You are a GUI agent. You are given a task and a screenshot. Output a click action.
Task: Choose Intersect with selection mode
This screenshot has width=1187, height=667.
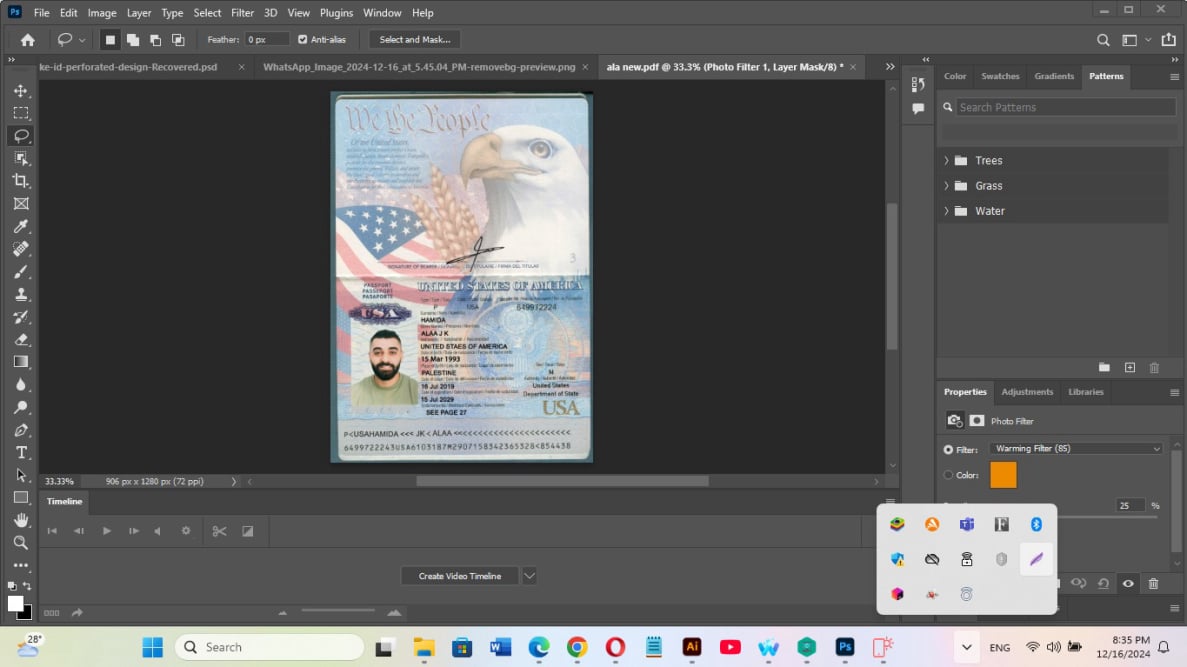[x=178, y=39]
